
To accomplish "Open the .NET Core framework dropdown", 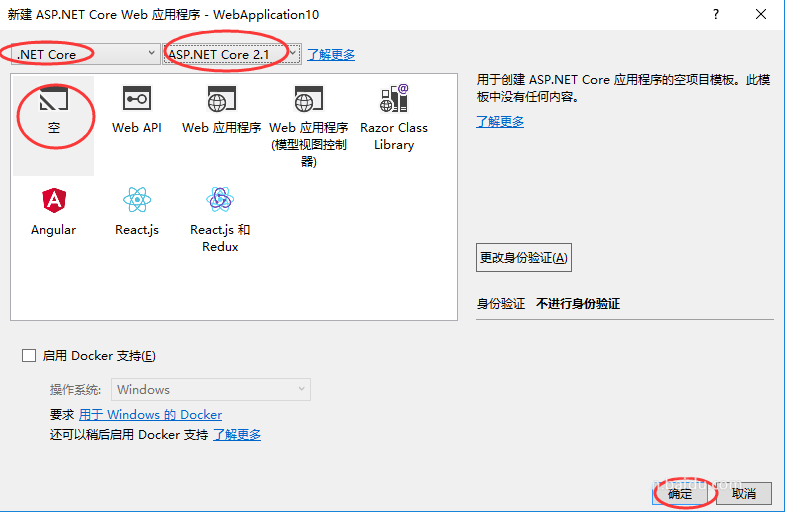I will (85, 54).
